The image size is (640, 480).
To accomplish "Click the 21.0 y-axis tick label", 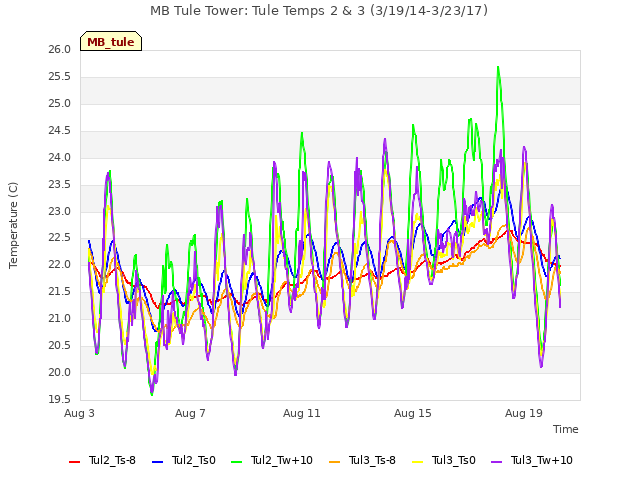I will (x=60, y=318).
